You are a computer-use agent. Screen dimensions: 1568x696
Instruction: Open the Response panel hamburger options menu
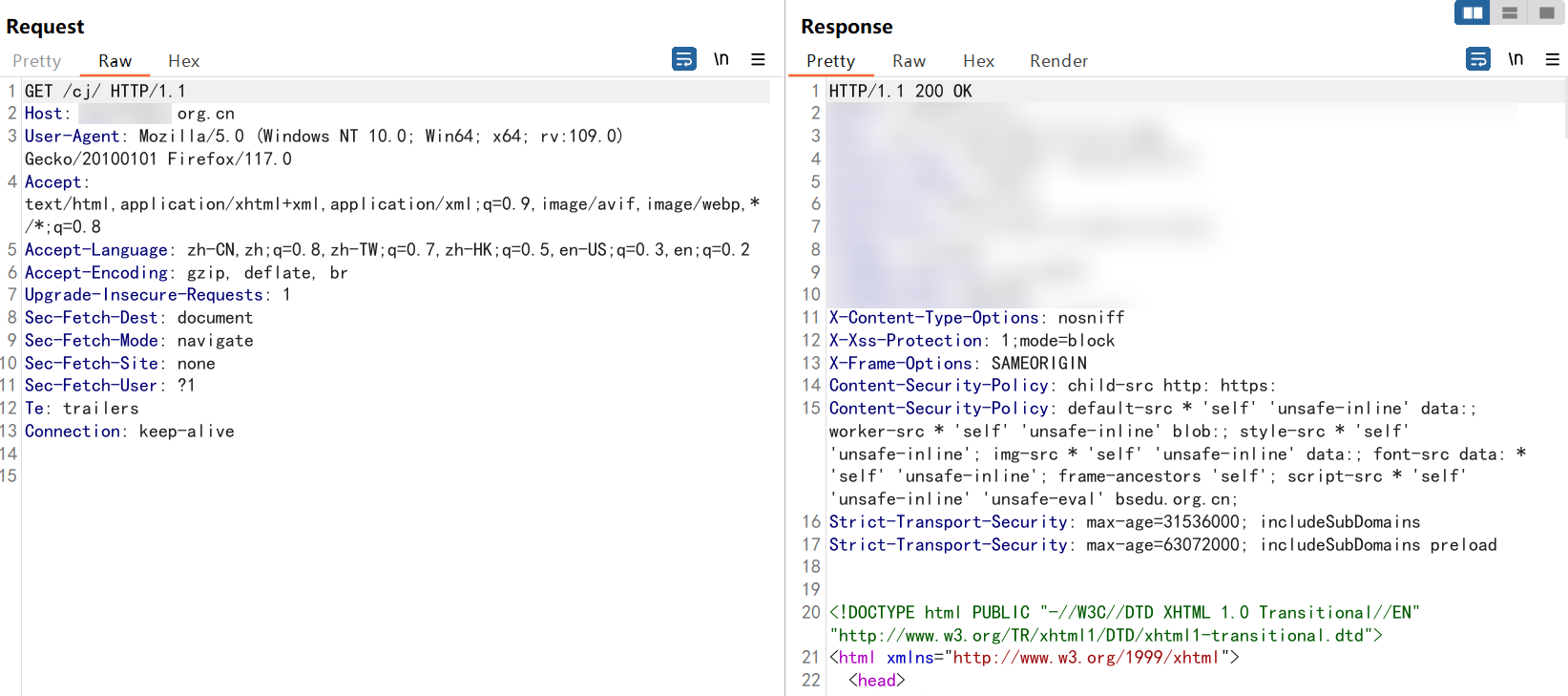(1553, 59)
